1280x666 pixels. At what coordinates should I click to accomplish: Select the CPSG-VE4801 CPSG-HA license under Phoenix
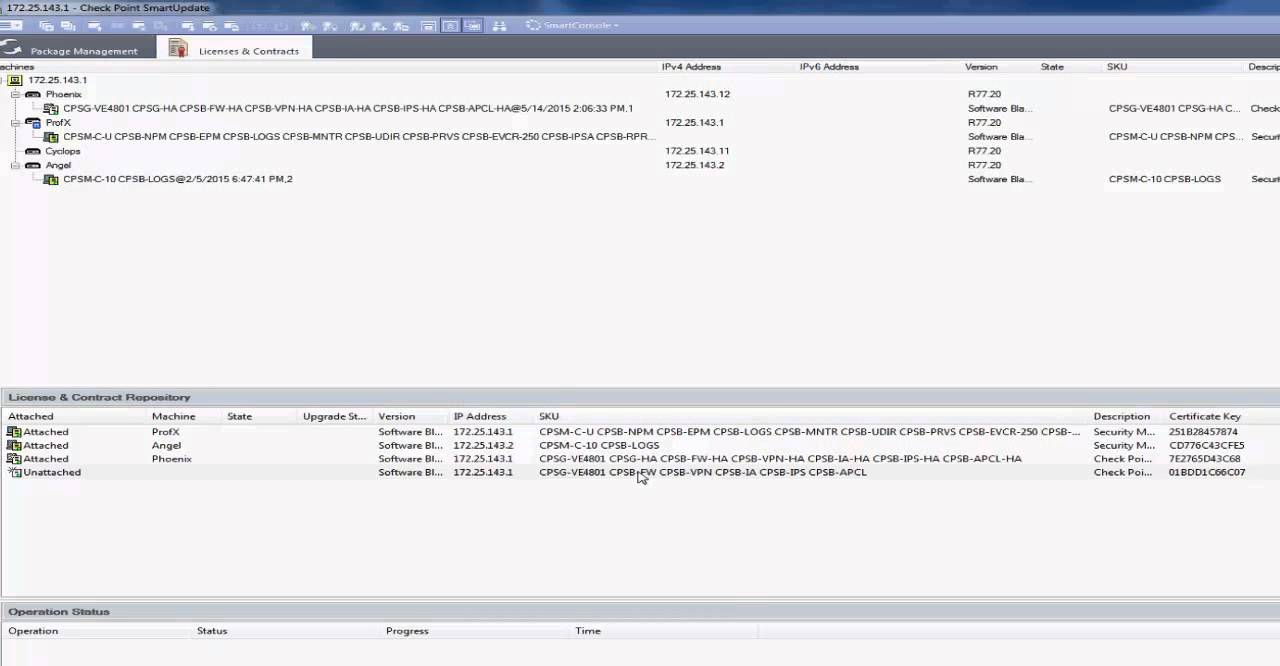[x=348, y=108]
